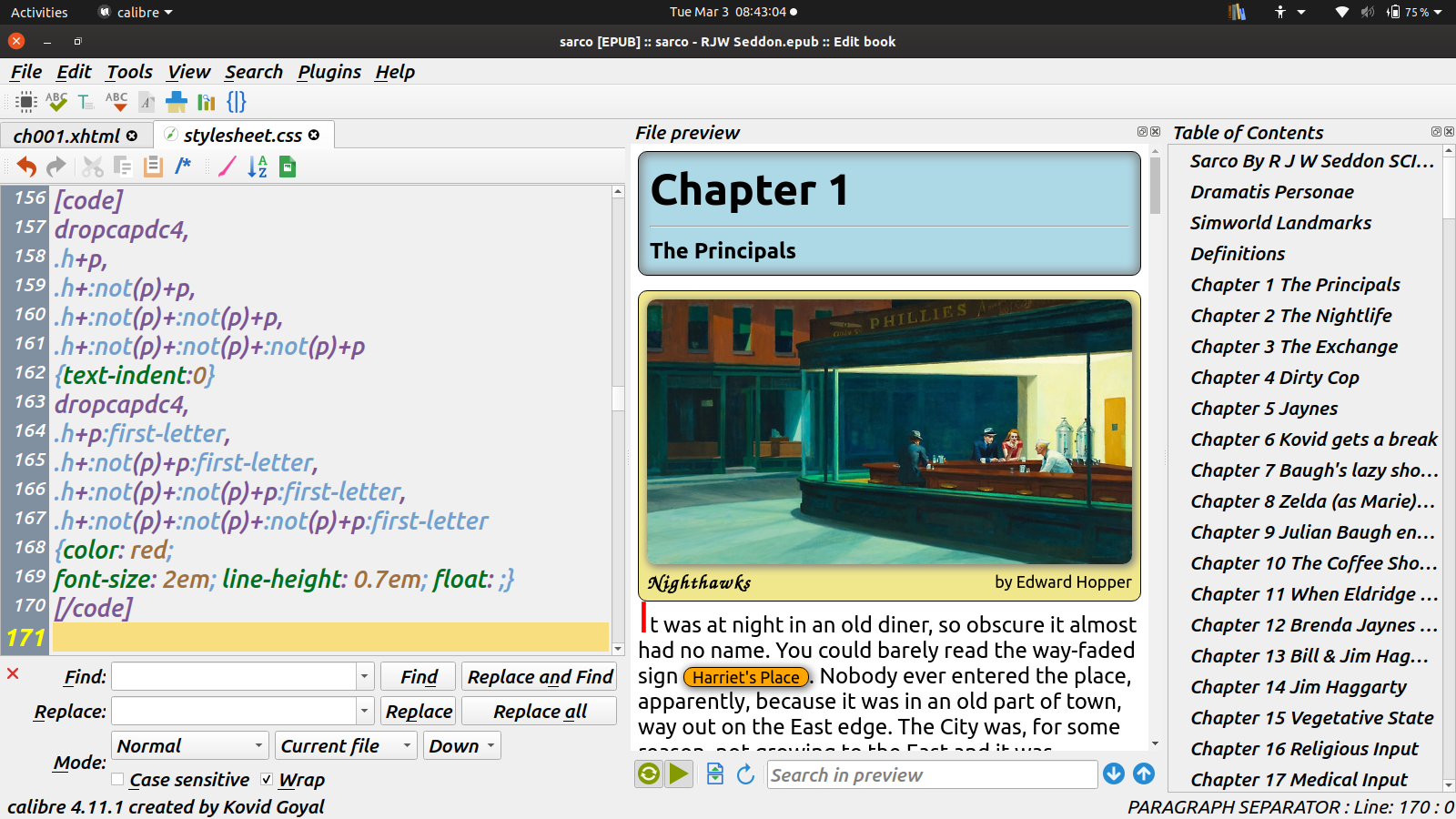Click the Nighthawks painting in preview
1456x819 pixels.
tap(889, 431)
